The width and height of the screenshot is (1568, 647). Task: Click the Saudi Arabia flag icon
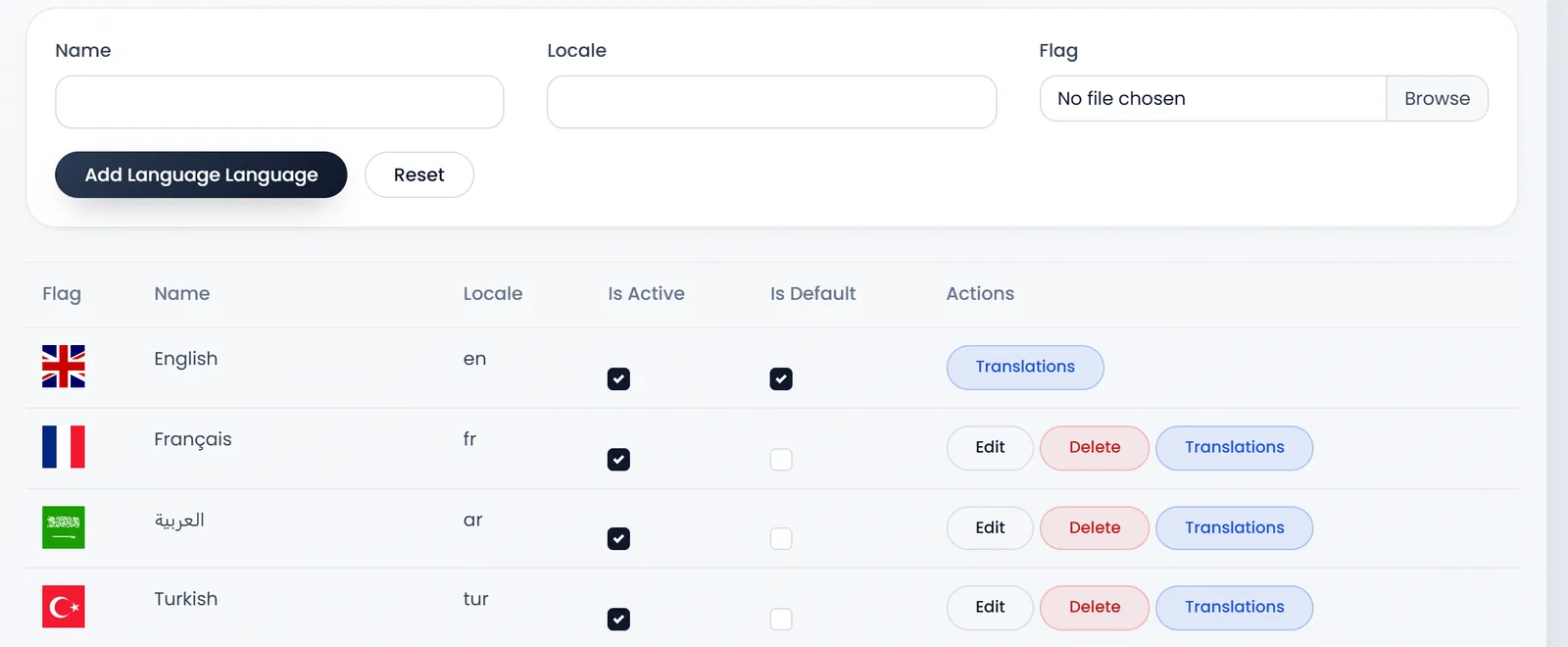click(64, 527)
